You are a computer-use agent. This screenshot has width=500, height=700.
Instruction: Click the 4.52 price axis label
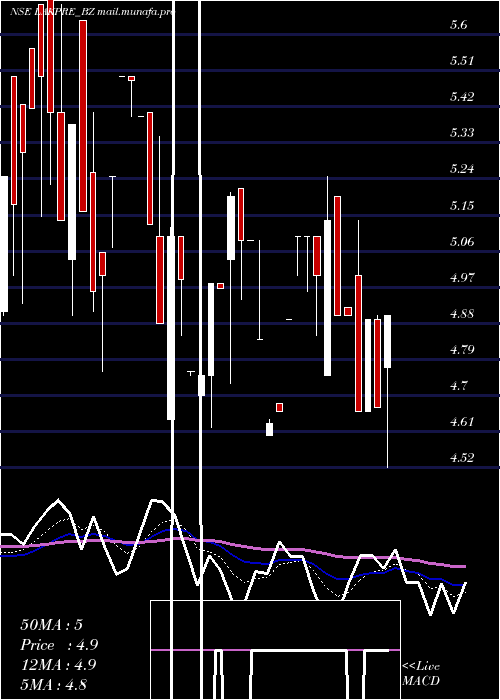[462, 458]
